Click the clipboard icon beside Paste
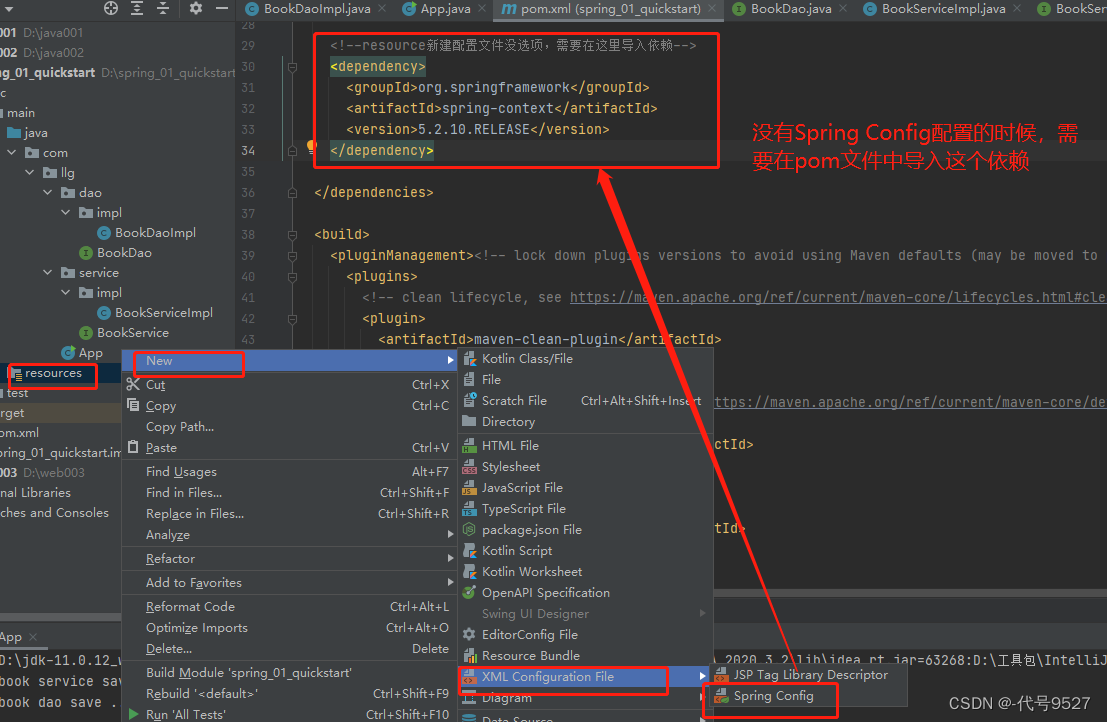 point(133,447)
